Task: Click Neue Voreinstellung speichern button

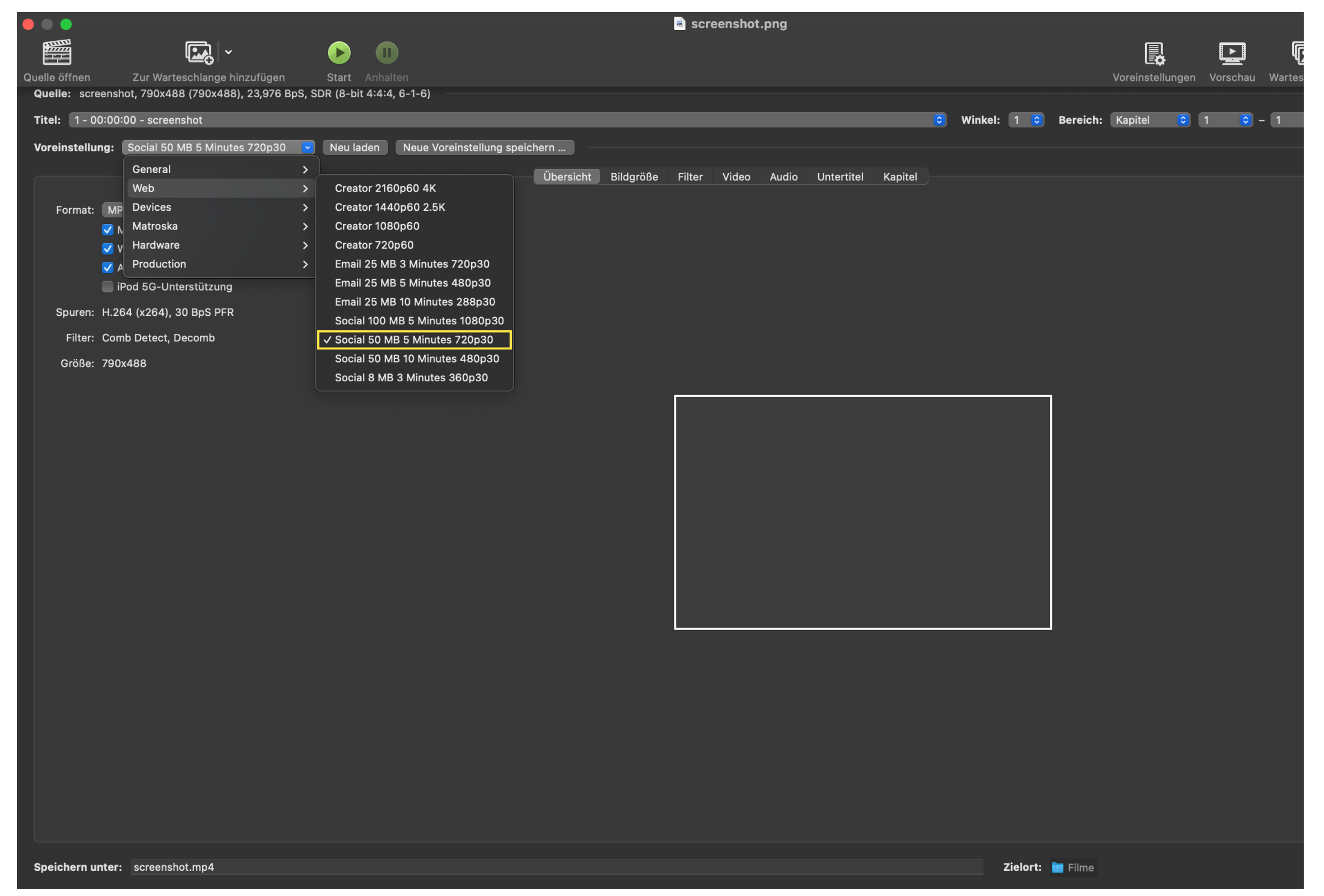Action: tap(485, 148)
